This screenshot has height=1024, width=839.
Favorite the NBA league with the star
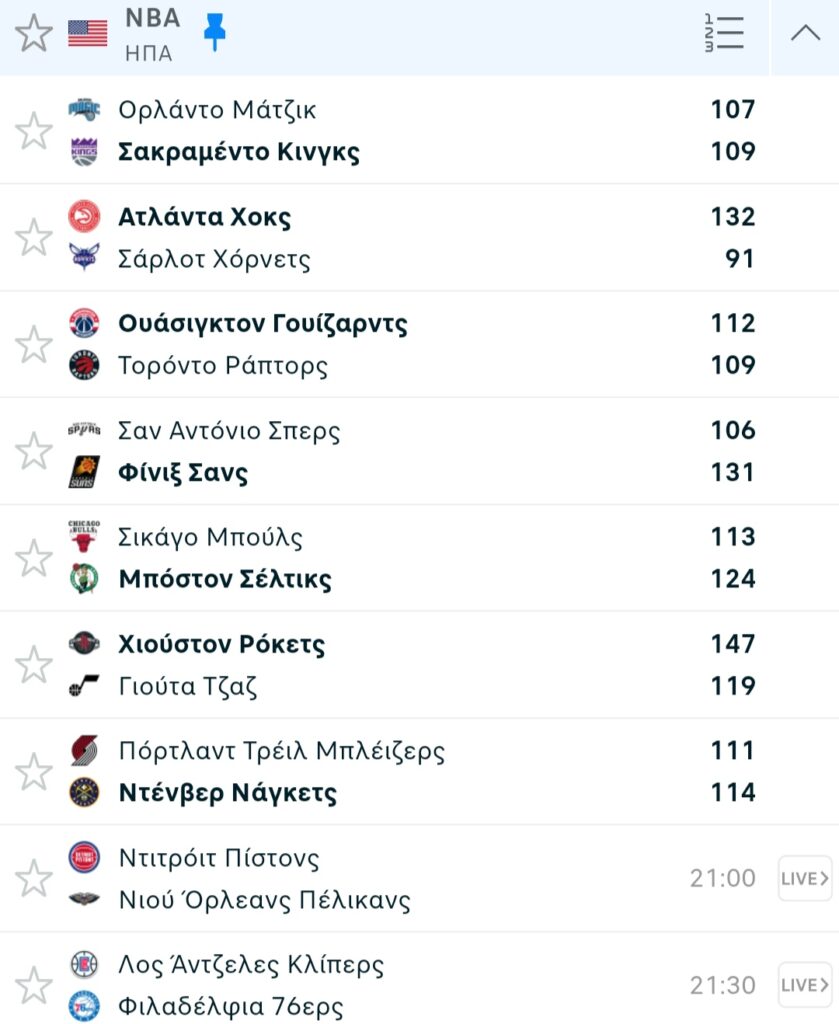[x=33, y=34]
